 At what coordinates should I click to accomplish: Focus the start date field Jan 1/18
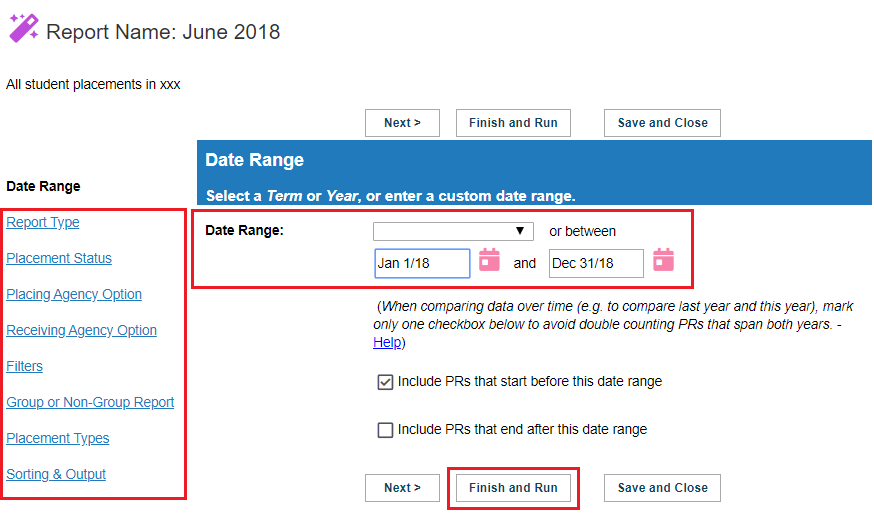(x=422, y=263)
